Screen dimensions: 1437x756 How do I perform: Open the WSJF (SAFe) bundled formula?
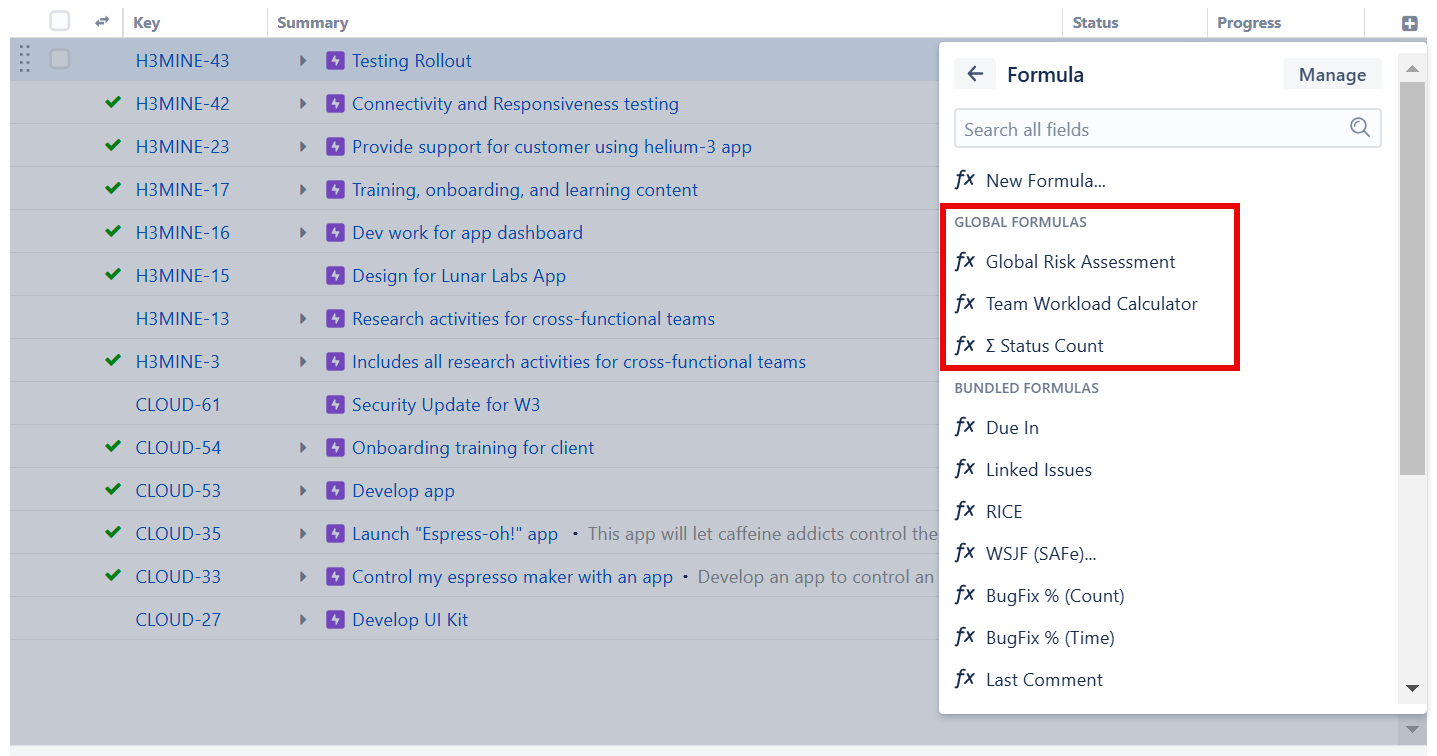pos(1040,552)
